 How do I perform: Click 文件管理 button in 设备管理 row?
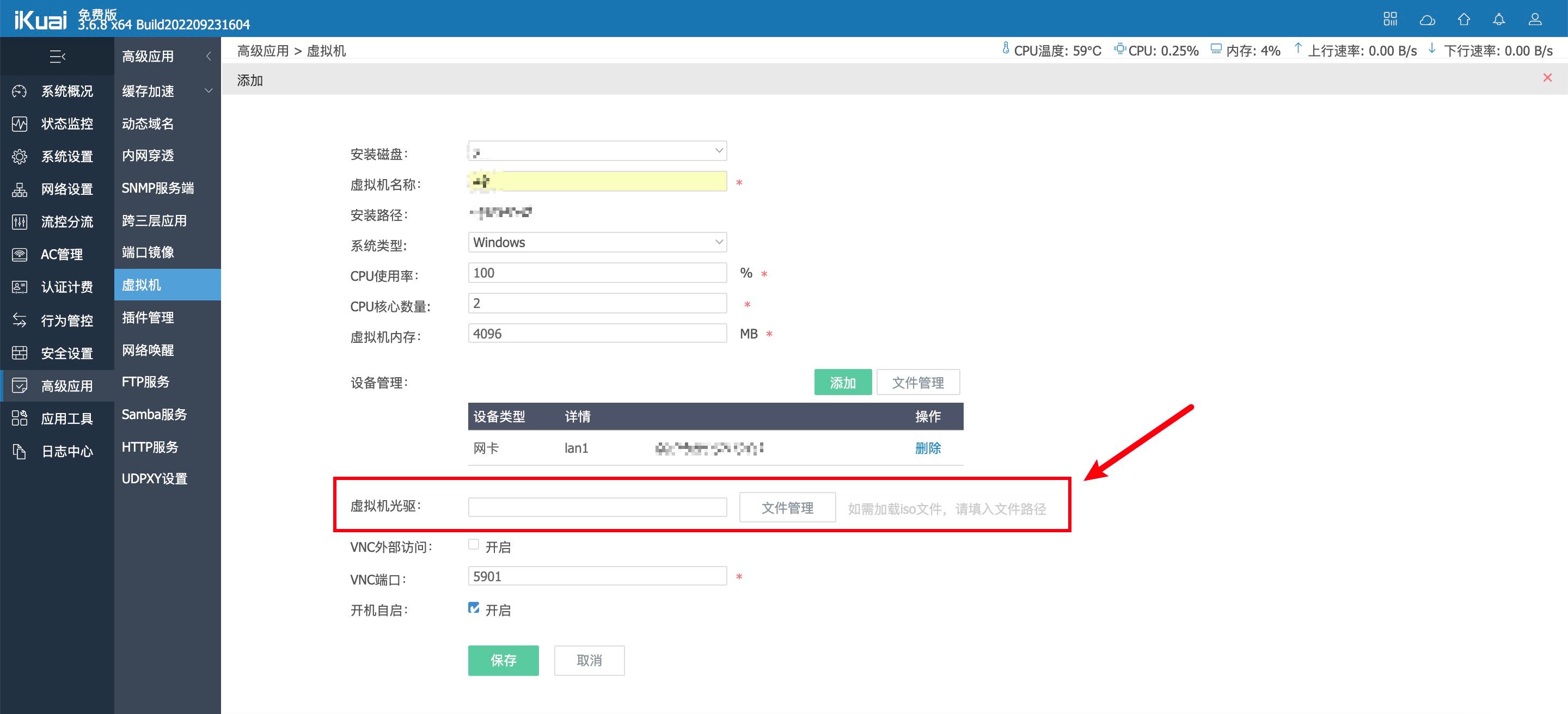click(918, 382)
